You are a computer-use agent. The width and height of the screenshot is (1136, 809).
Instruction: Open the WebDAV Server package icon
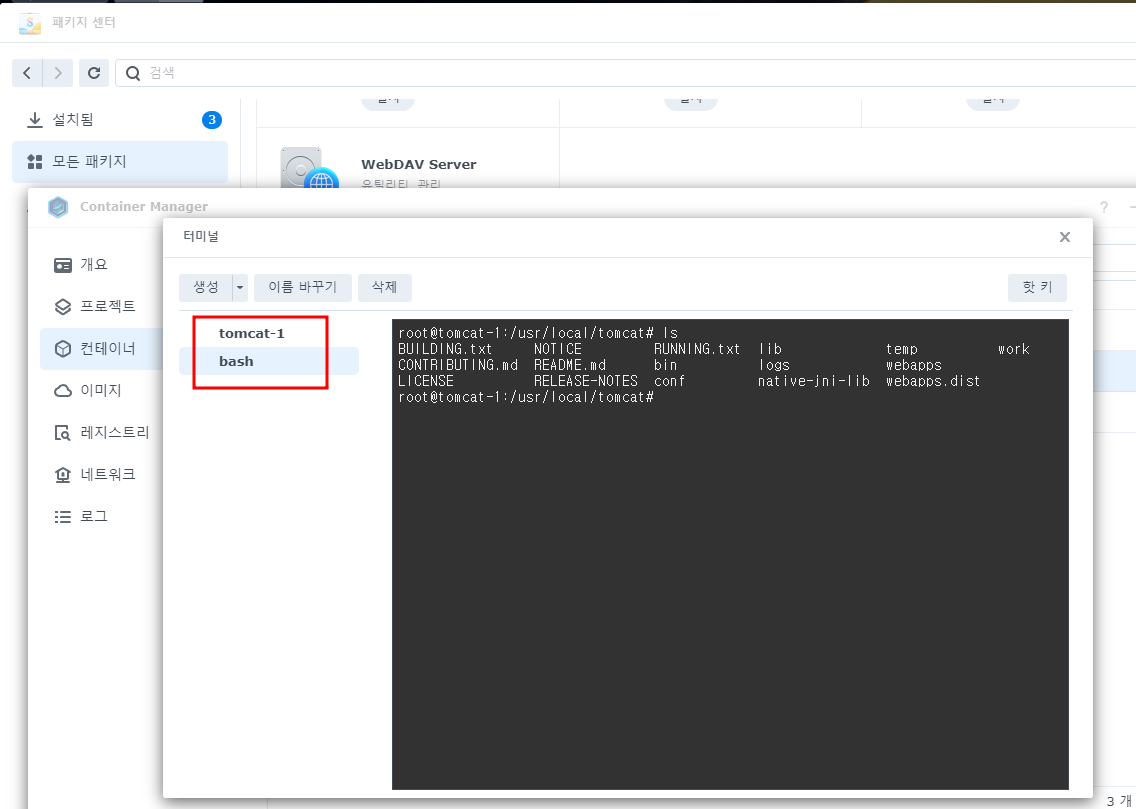(x=310, y=168)
